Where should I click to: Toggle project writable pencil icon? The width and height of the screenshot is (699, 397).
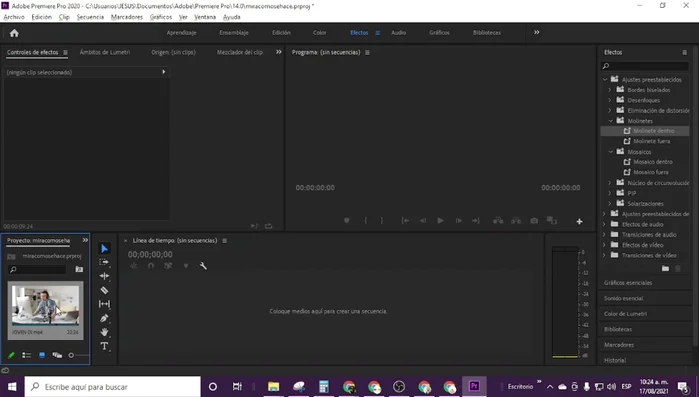click(11, 355)
